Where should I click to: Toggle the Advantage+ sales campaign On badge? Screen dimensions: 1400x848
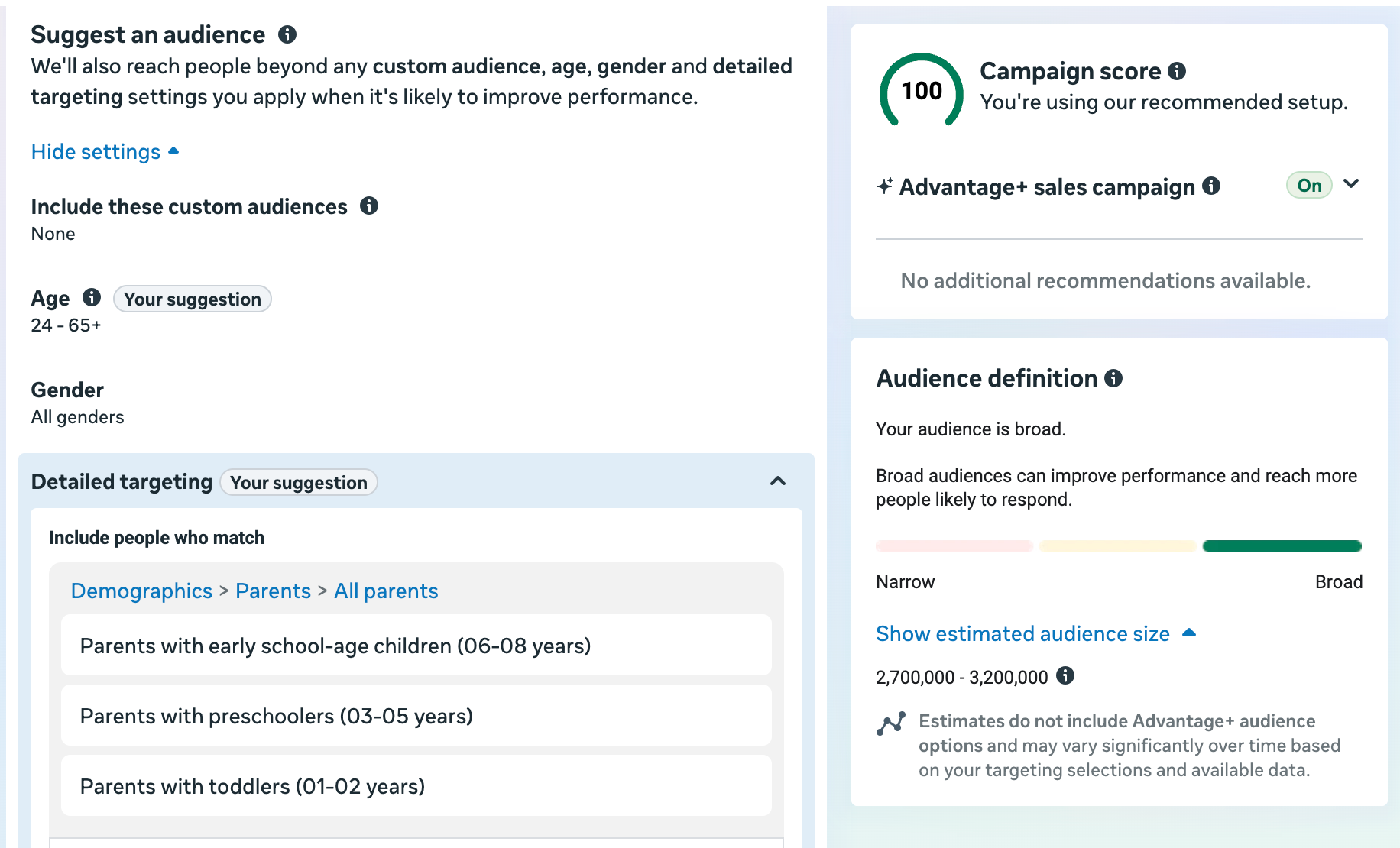pos(1308,186)
